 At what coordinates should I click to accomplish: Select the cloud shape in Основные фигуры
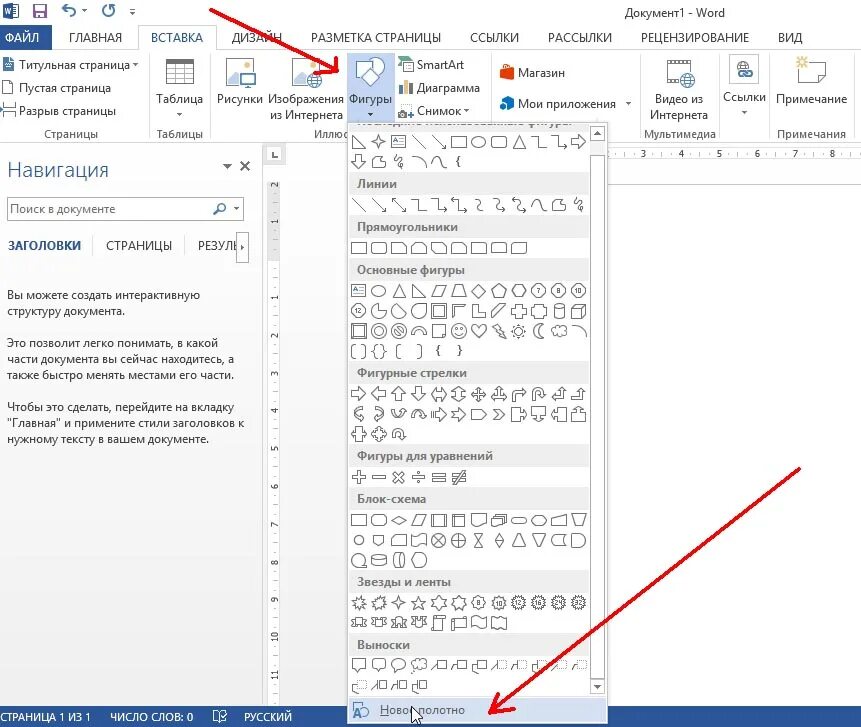[558, 331]
